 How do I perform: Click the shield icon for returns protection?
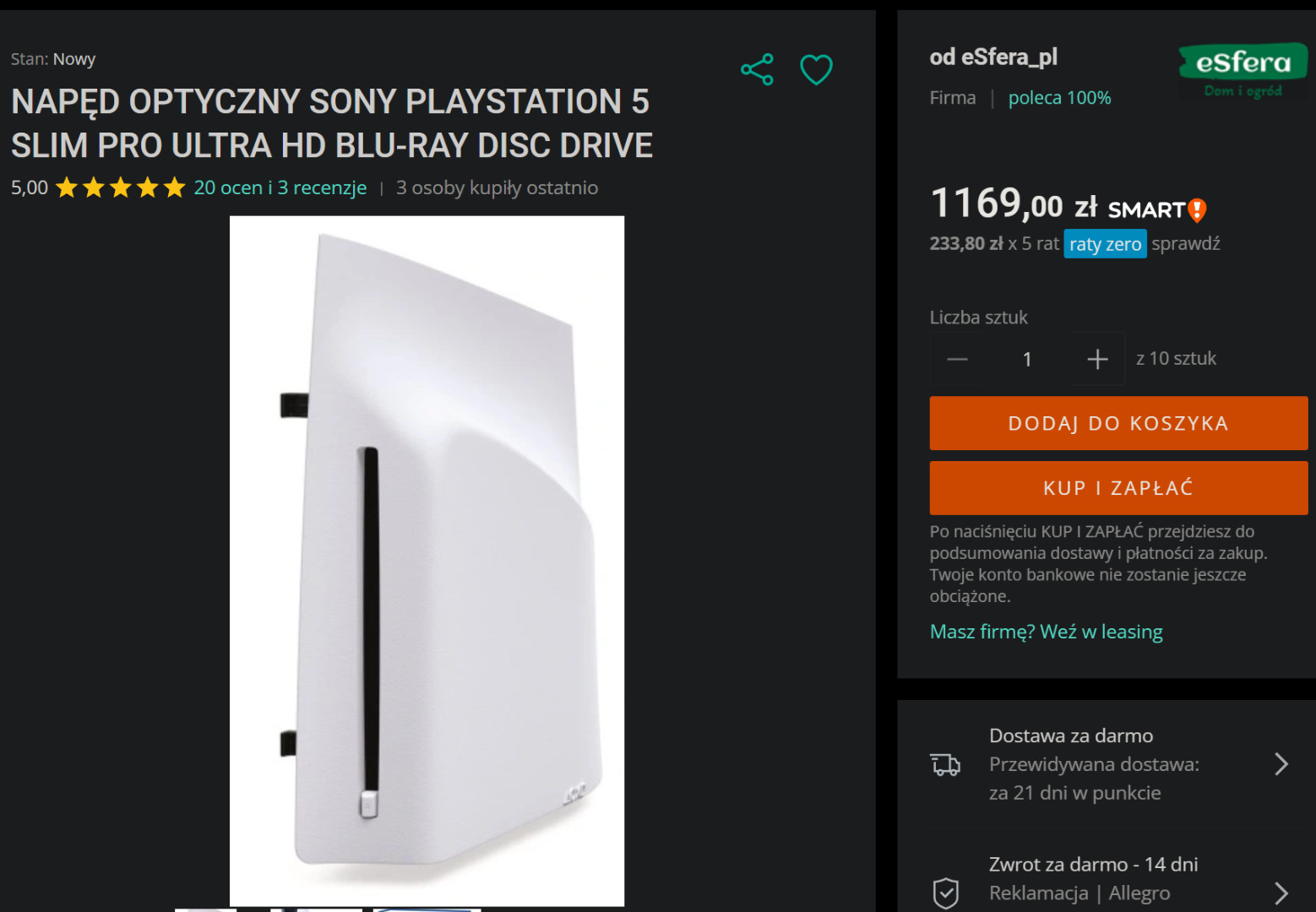pos(945,893)
